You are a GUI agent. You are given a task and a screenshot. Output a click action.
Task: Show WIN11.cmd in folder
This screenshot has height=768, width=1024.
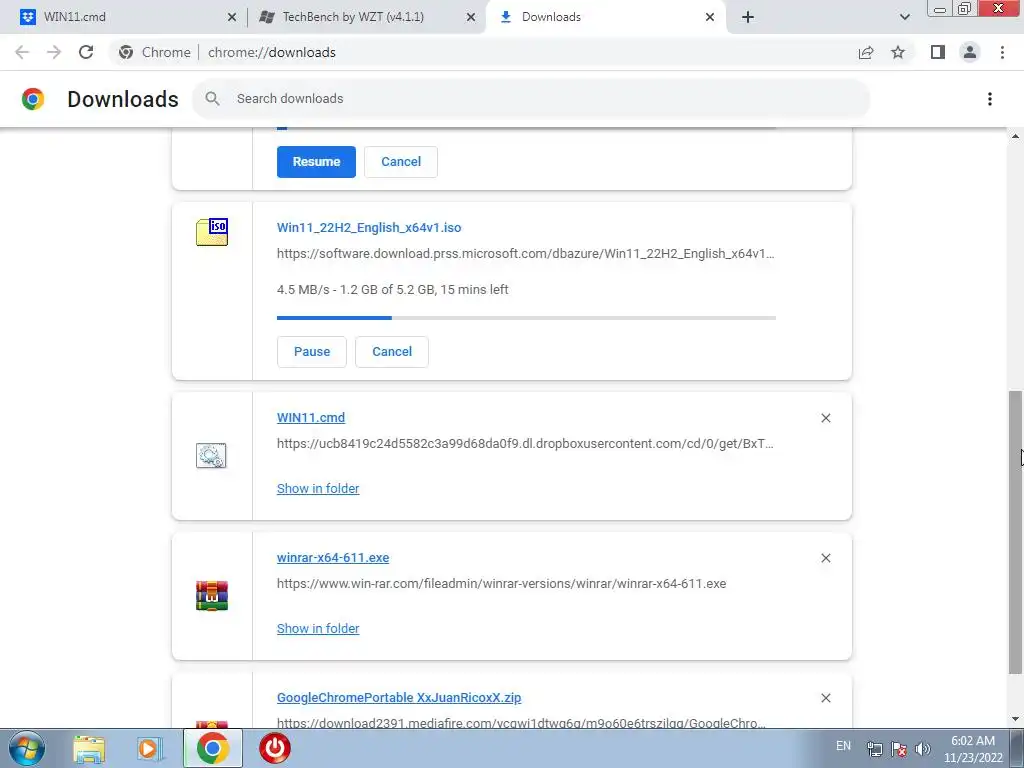point(318,488)
